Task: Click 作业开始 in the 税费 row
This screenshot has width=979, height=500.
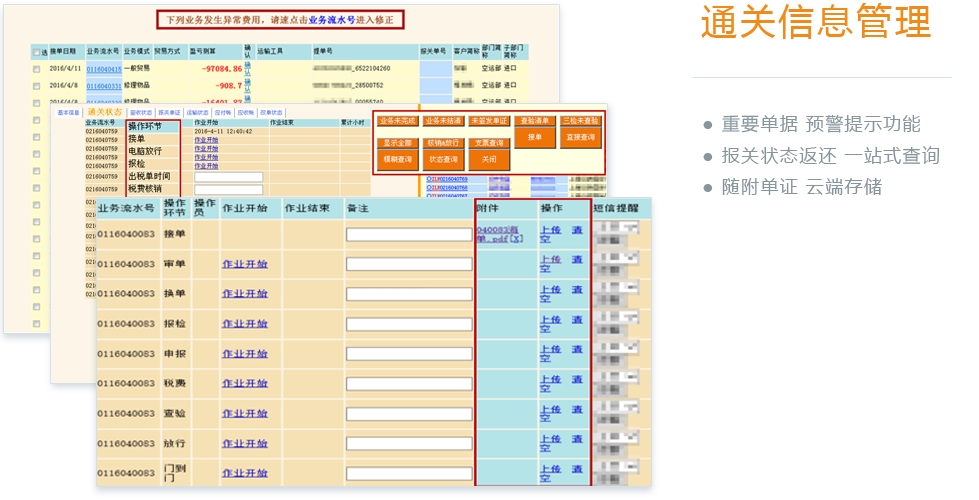Action: coord(245,384)
